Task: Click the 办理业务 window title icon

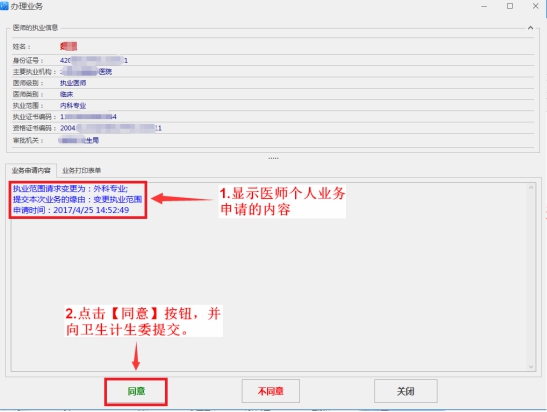Action: point(4,6)
